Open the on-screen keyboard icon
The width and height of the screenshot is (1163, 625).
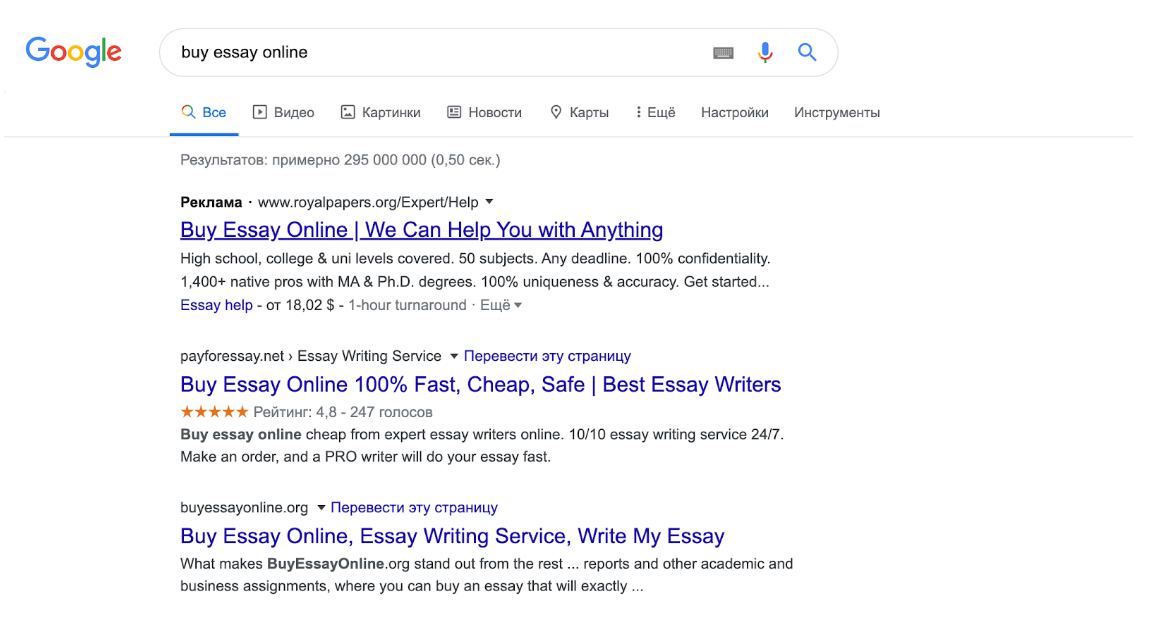pyautogui.click(x=723, y=53)
